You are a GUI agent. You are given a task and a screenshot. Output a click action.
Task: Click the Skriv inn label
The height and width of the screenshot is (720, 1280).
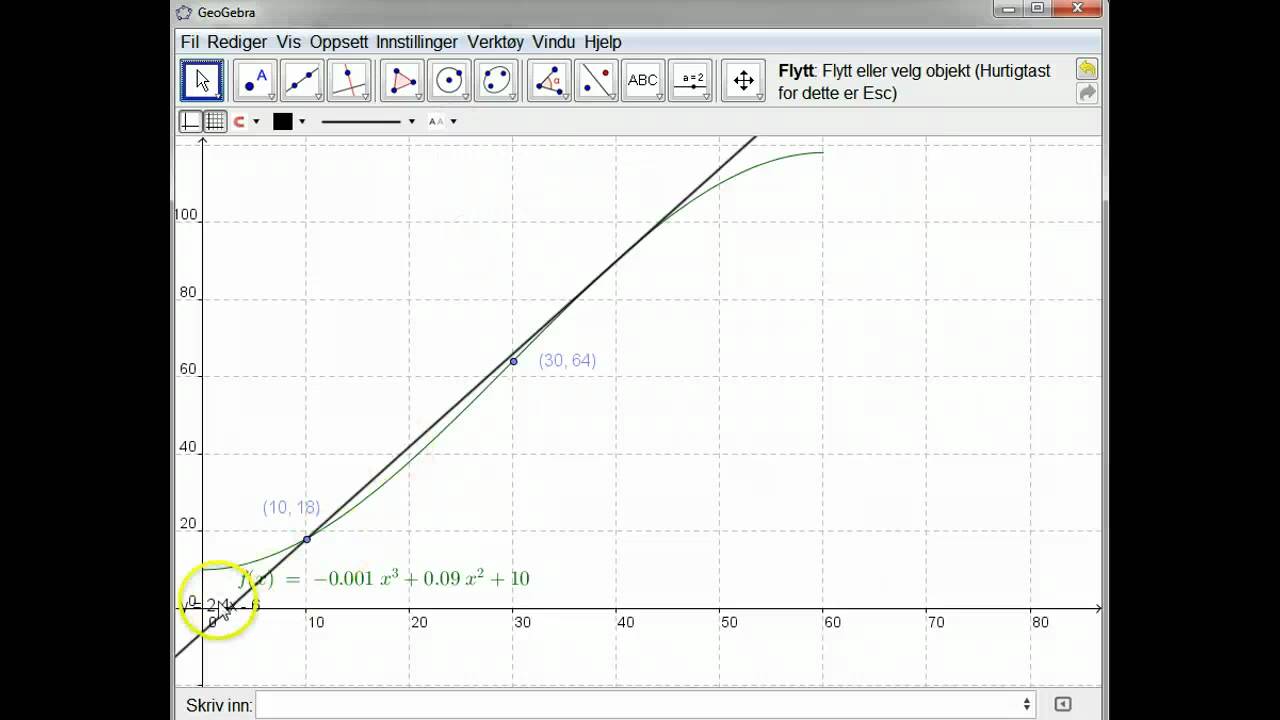pyautogui.click(x=219, y=706)
